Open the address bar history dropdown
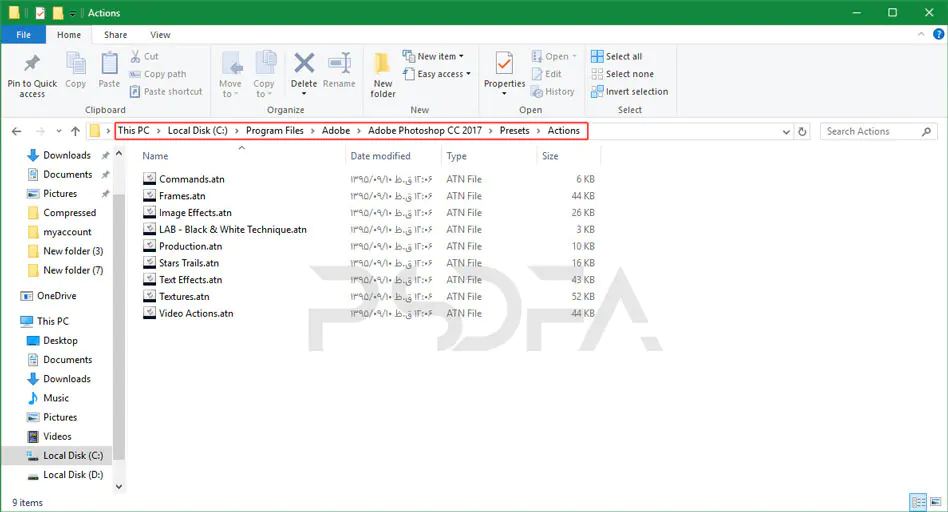 tap(786, 131)
